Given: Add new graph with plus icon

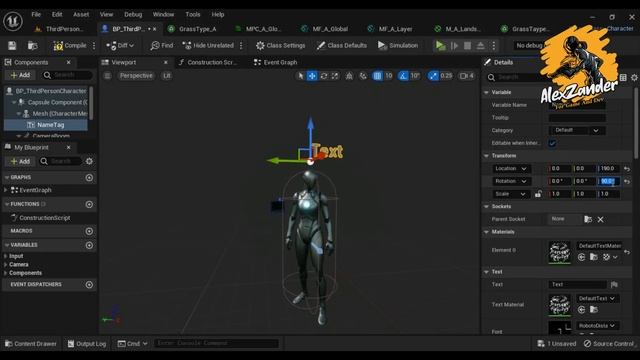Looking at the screenshot, I should tap(89, 178).
